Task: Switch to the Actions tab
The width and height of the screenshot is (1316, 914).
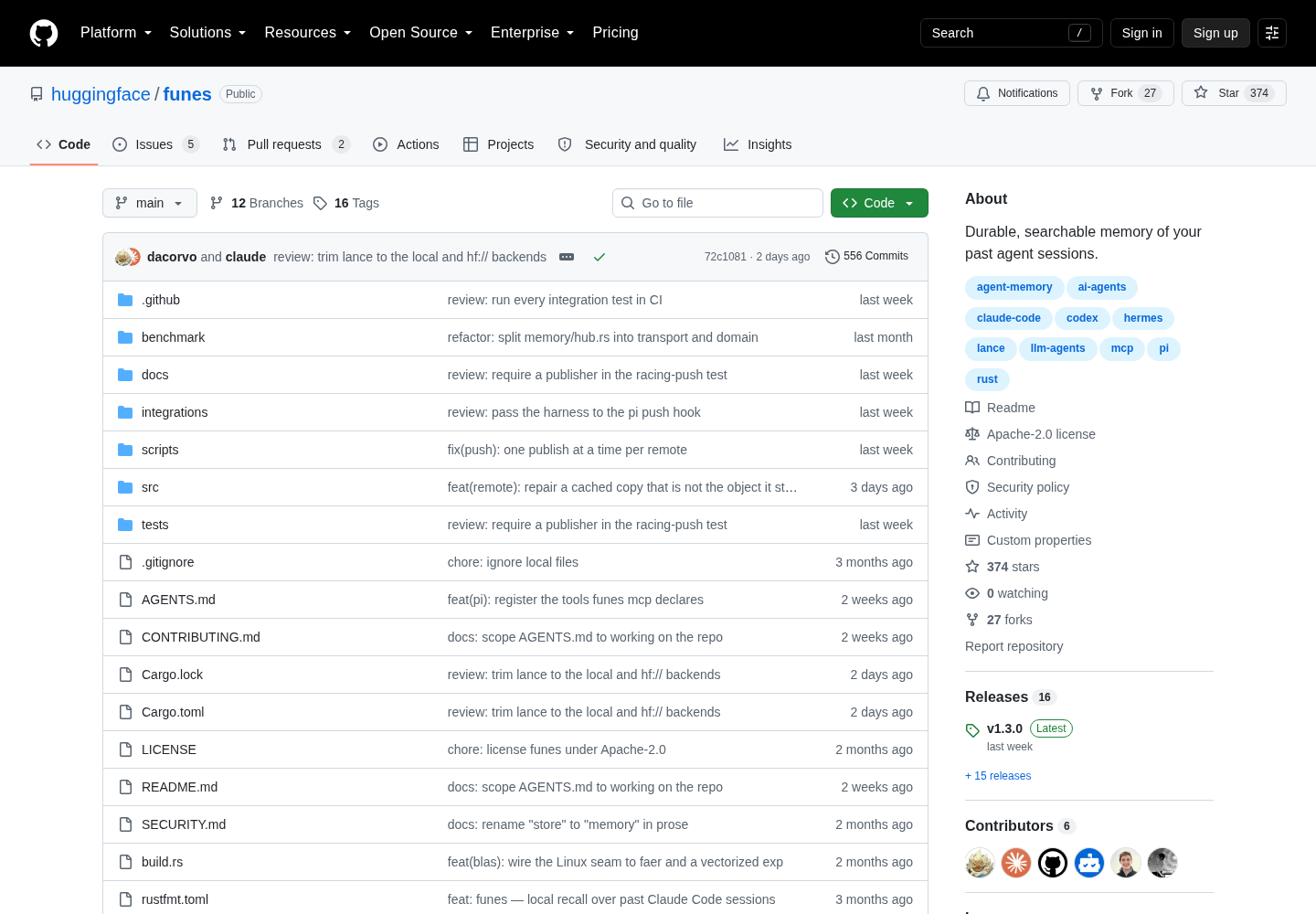Action: click(x=406, y=144)
